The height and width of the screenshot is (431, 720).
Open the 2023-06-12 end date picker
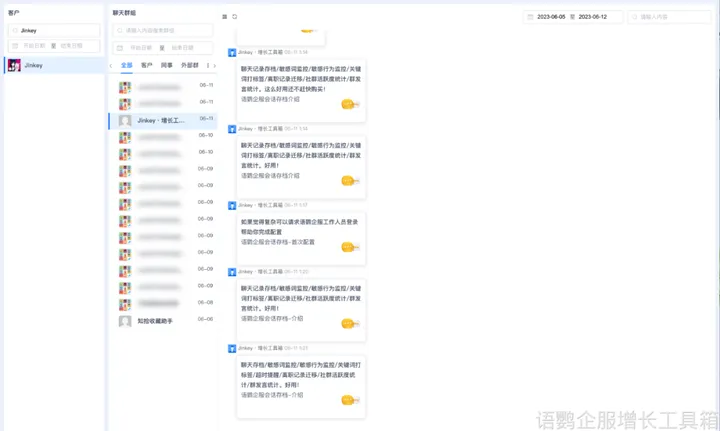(x=600, y=17)
